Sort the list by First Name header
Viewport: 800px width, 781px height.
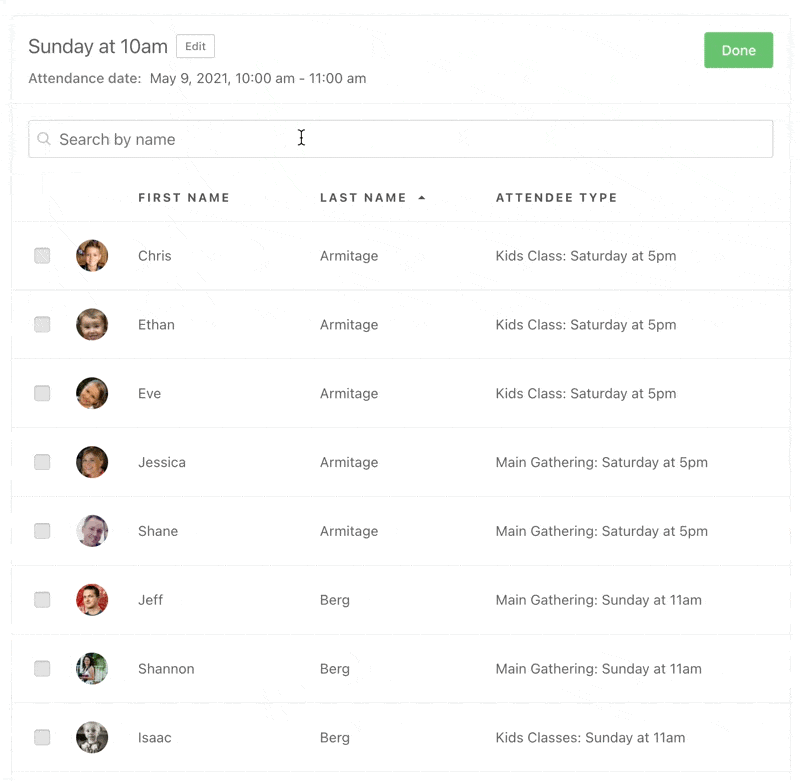184,198
